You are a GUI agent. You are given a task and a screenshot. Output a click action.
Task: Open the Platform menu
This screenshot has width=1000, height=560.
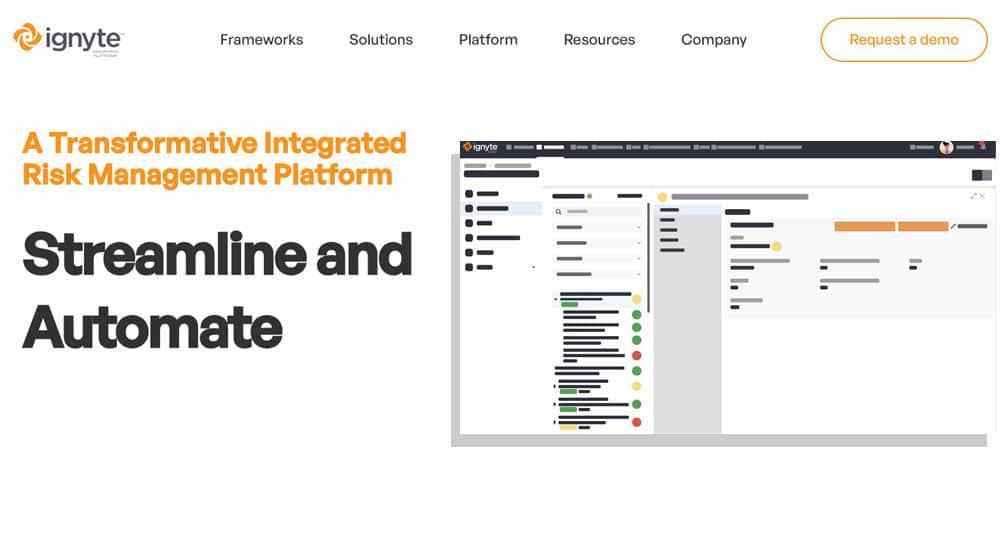[488, 40]
